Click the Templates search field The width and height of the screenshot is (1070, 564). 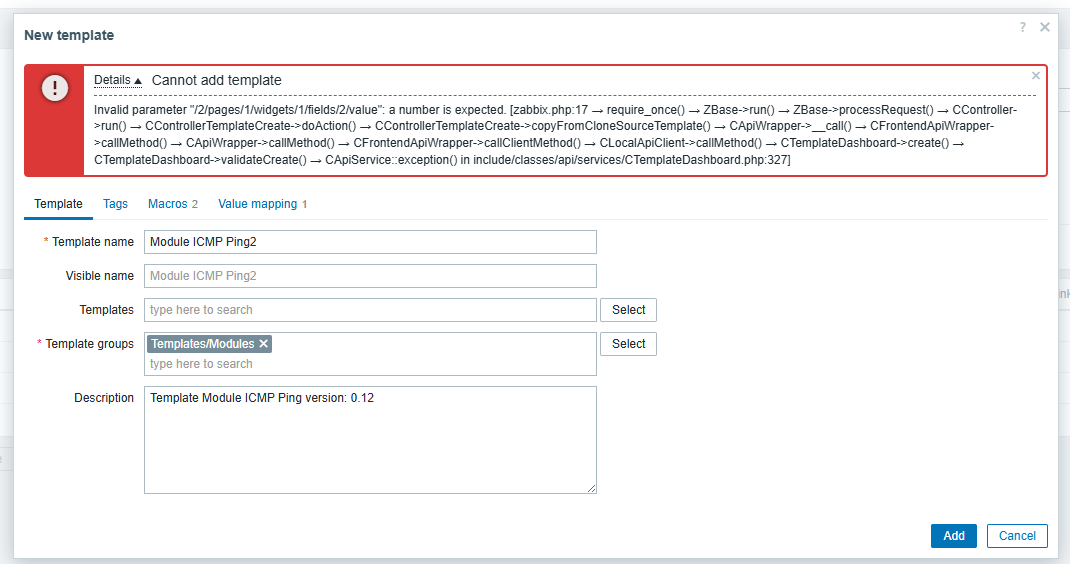[x=371, y=310]
